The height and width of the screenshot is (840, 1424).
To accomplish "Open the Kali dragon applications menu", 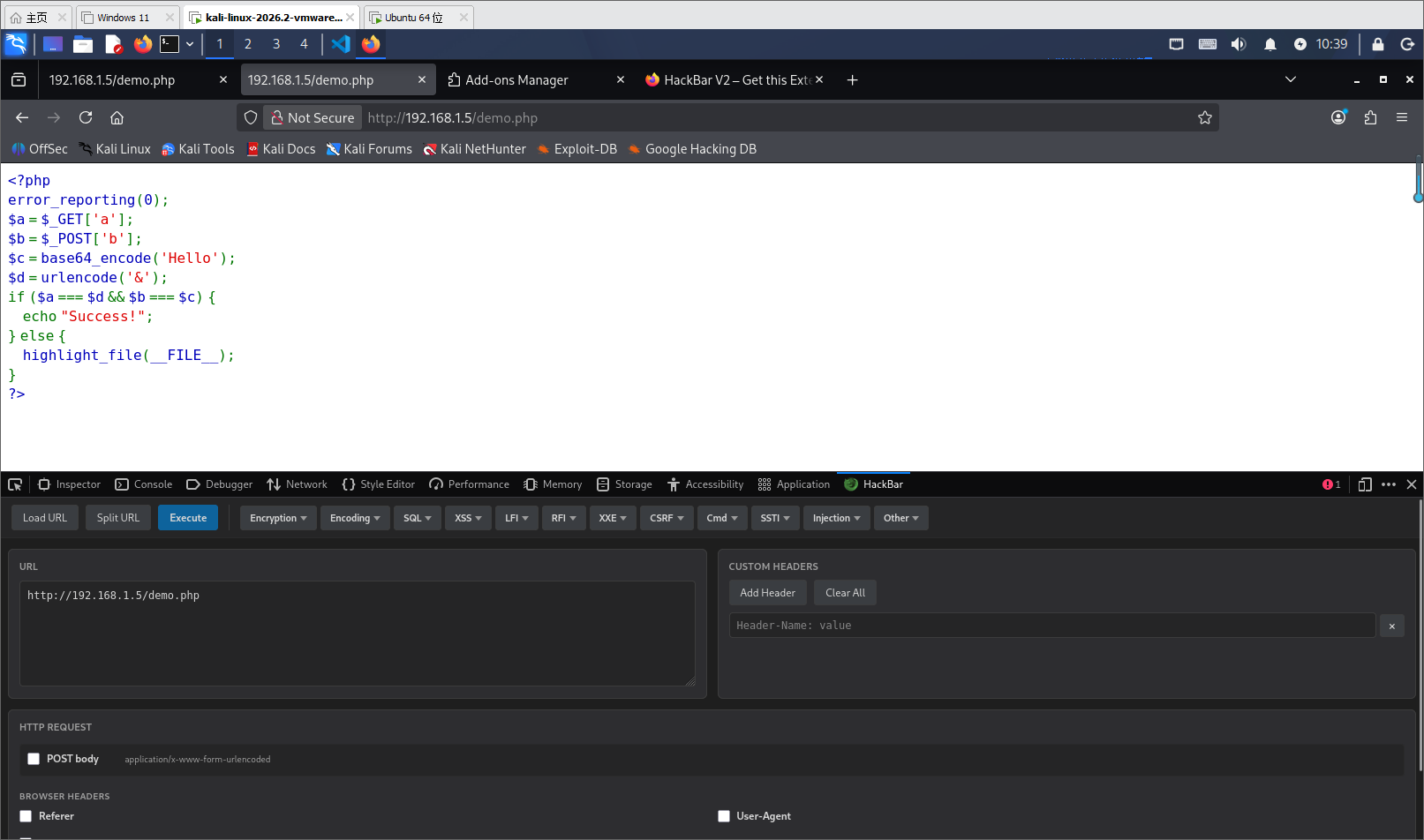I will [16, 44].
